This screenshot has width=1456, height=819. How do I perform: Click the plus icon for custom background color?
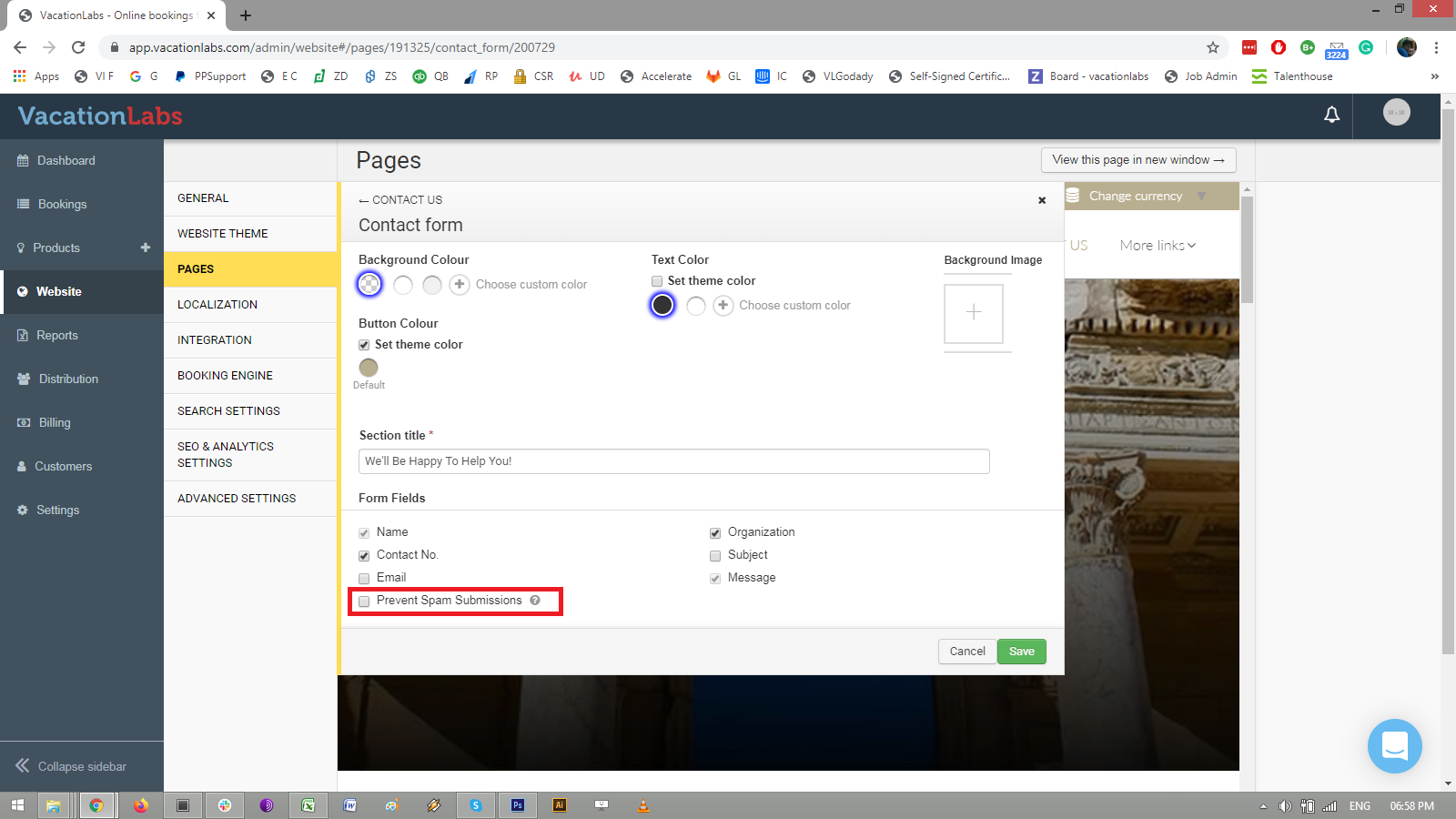click(460, 285)
